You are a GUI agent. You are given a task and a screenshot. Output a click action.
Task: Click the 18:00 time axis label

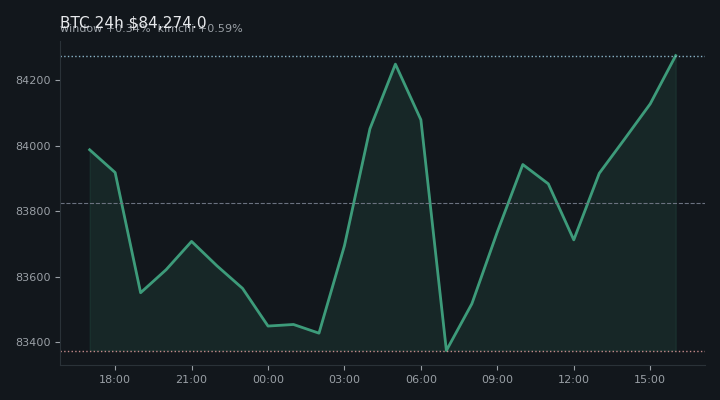coord(115,379)
